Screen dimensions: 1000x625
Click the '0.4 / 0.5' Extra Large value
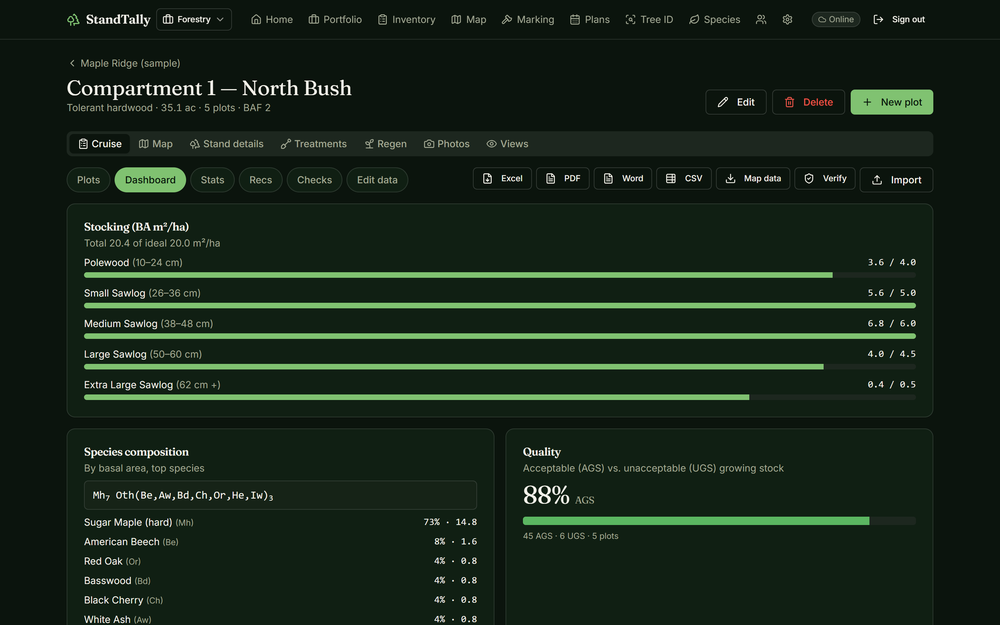click(x=892, y=385)
